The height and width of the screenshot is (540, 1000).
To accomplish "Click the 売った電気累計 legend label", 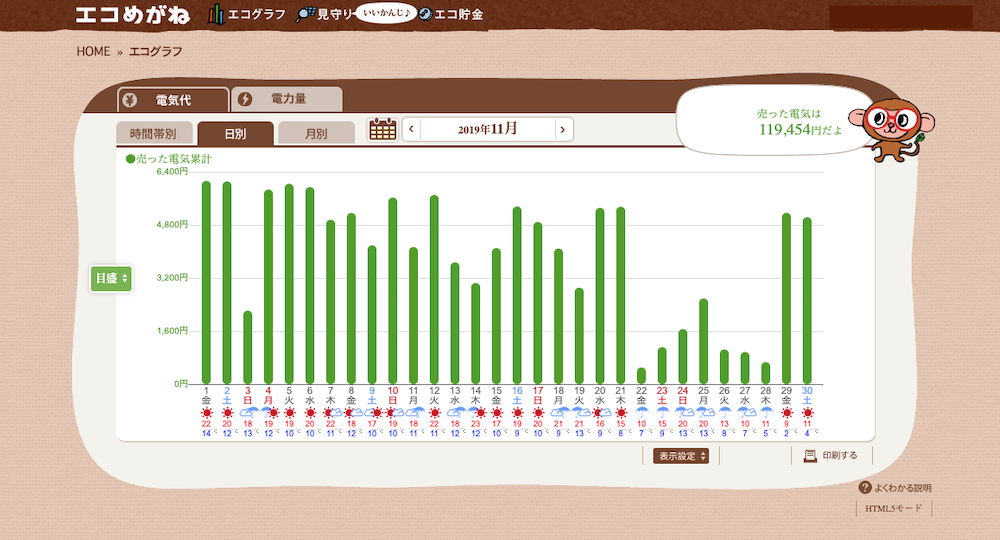I will tap(168, 159).
